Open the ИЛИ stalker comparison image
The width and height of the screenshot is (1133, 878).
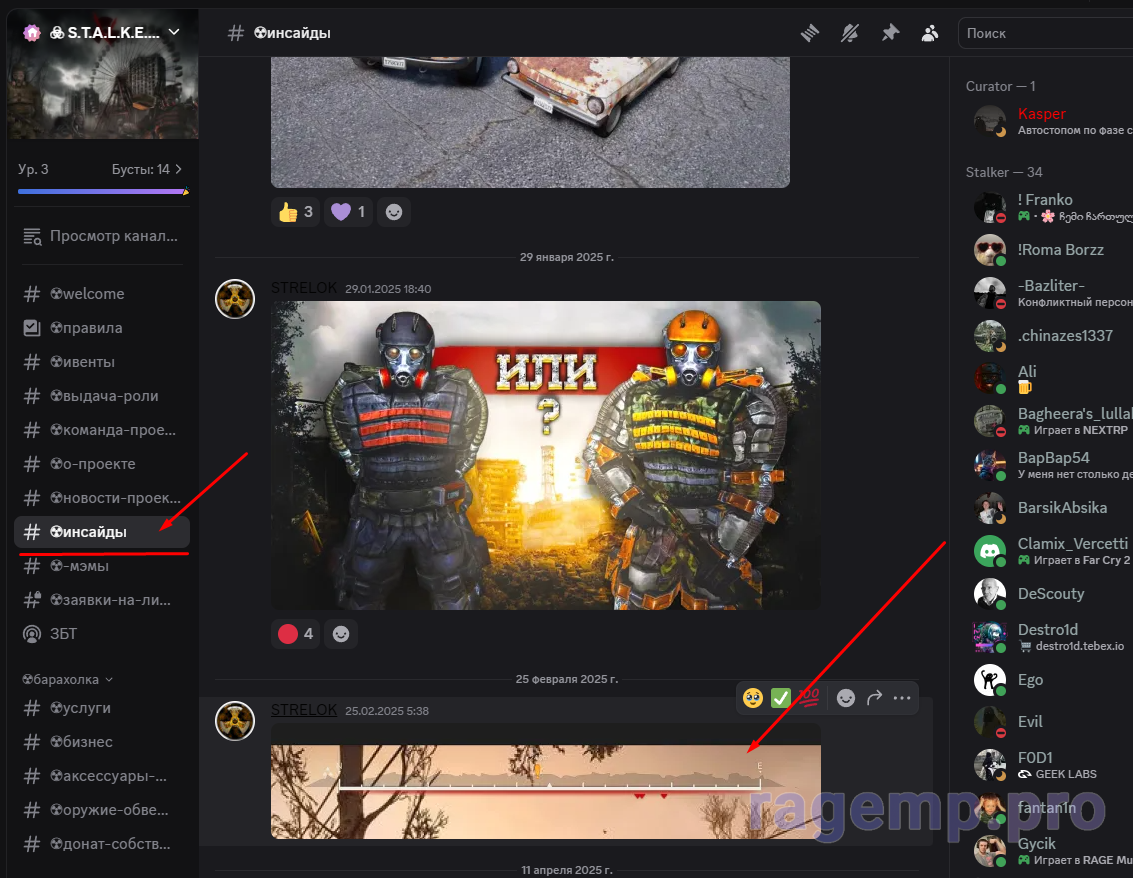click(x=545, y=455)
